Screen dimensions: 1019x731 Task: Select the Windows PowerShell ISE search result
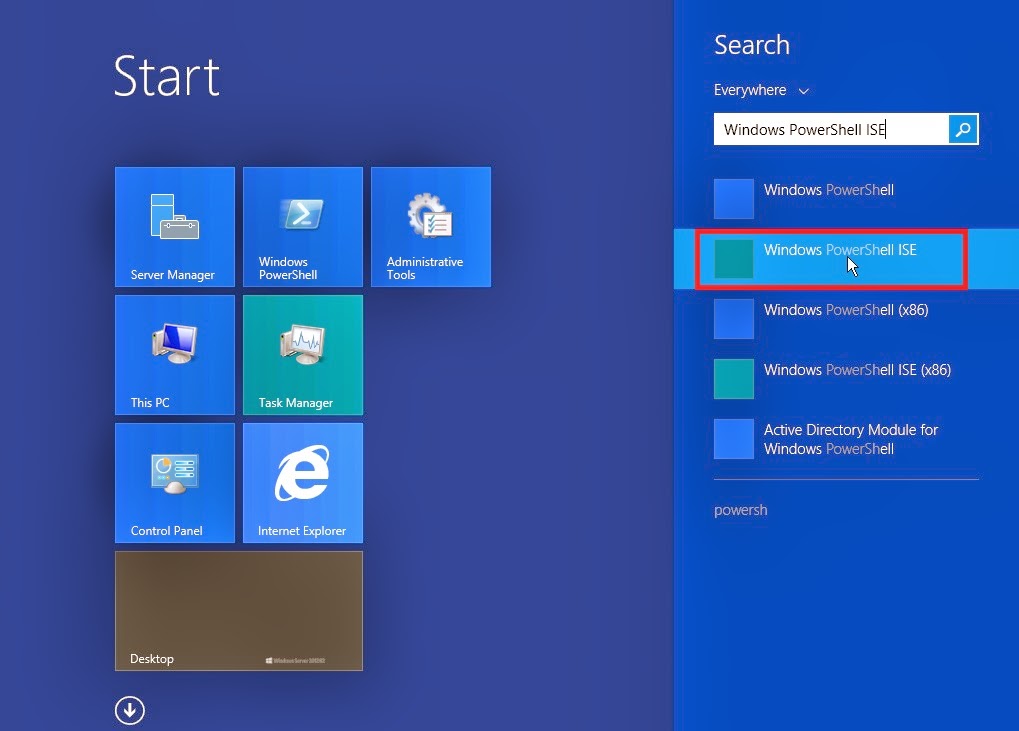(846, 259)
